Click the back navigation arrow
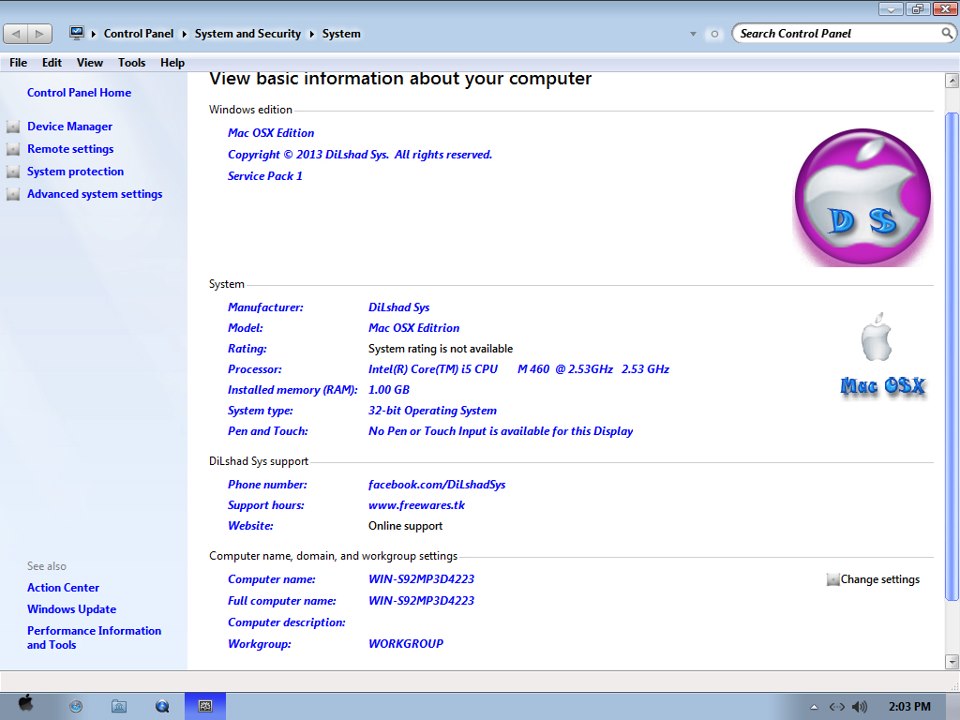Viewport: 960px width, 720px height. pyautogui.click(x=16, y=34)
